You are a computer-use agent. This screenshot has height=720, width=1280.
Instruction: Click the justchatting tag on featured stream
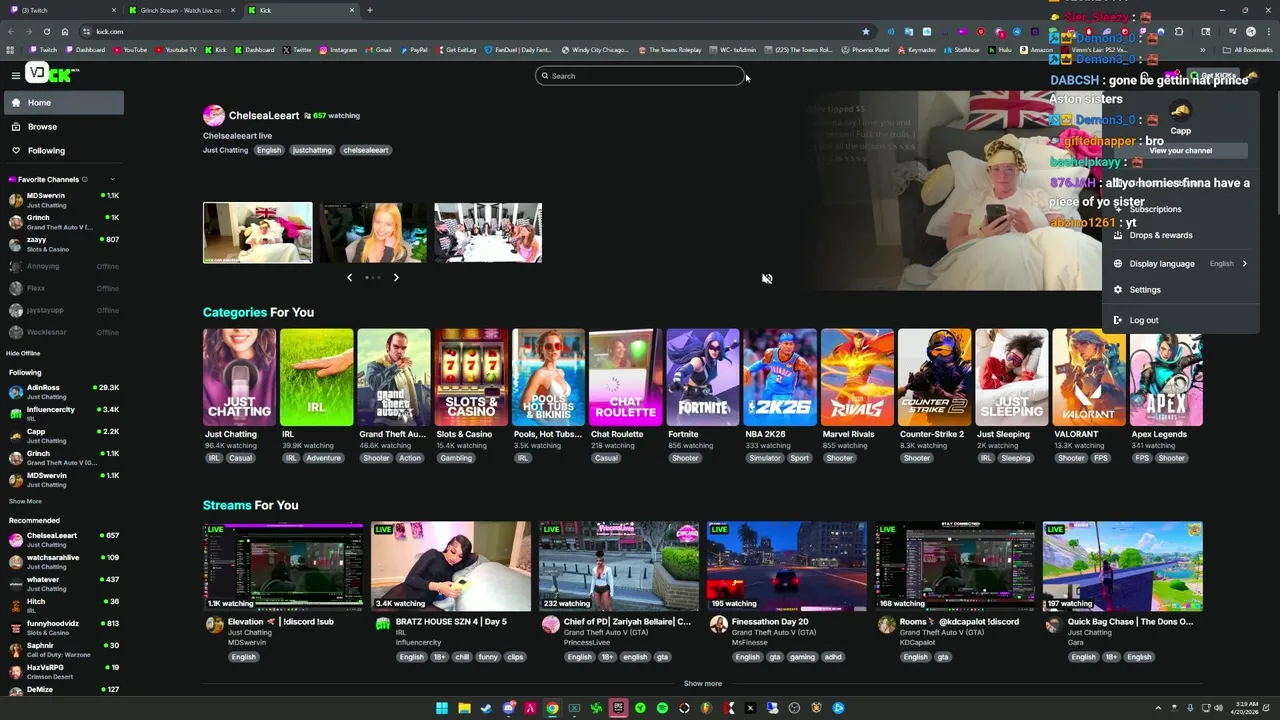point(312,150)
